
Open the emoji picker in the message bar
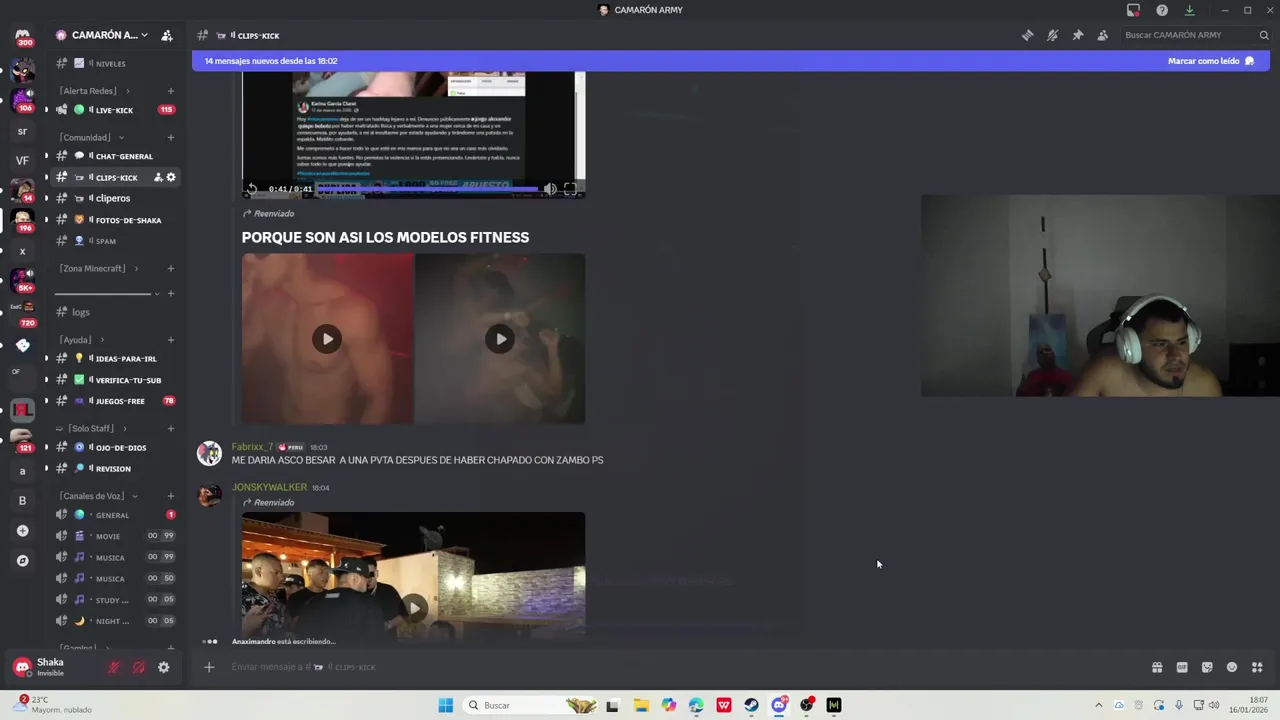tap(1232, 667)
